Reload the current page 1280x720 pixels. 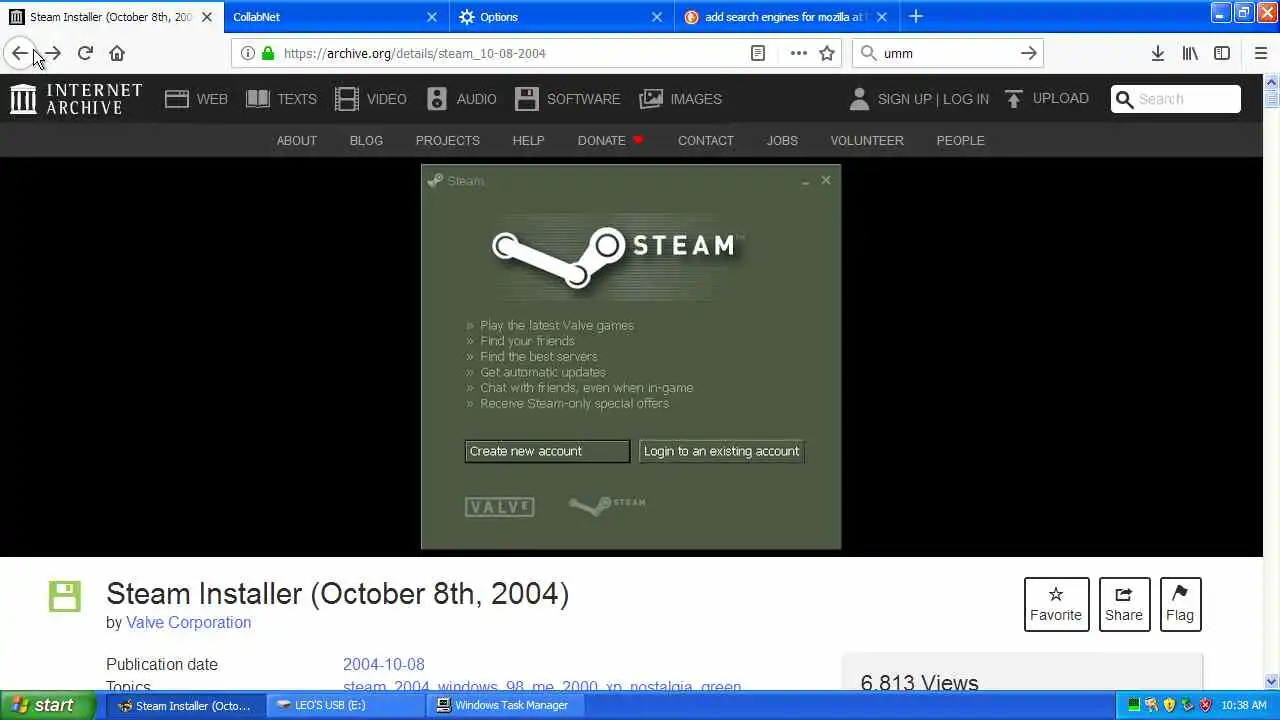tap(85, 53)
